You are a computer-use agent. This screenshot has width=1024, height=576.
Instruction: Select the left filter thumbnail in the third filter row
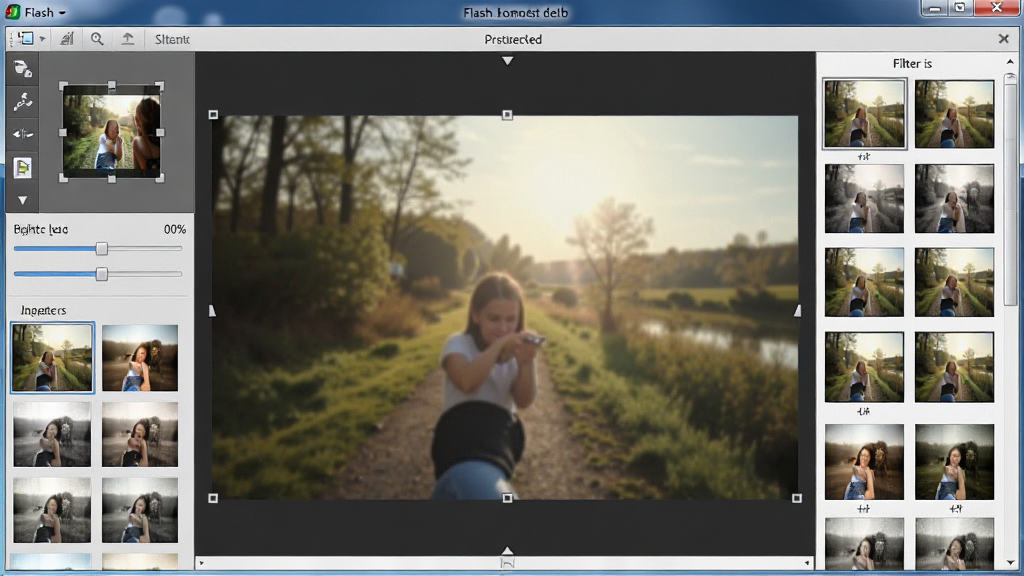864,282
